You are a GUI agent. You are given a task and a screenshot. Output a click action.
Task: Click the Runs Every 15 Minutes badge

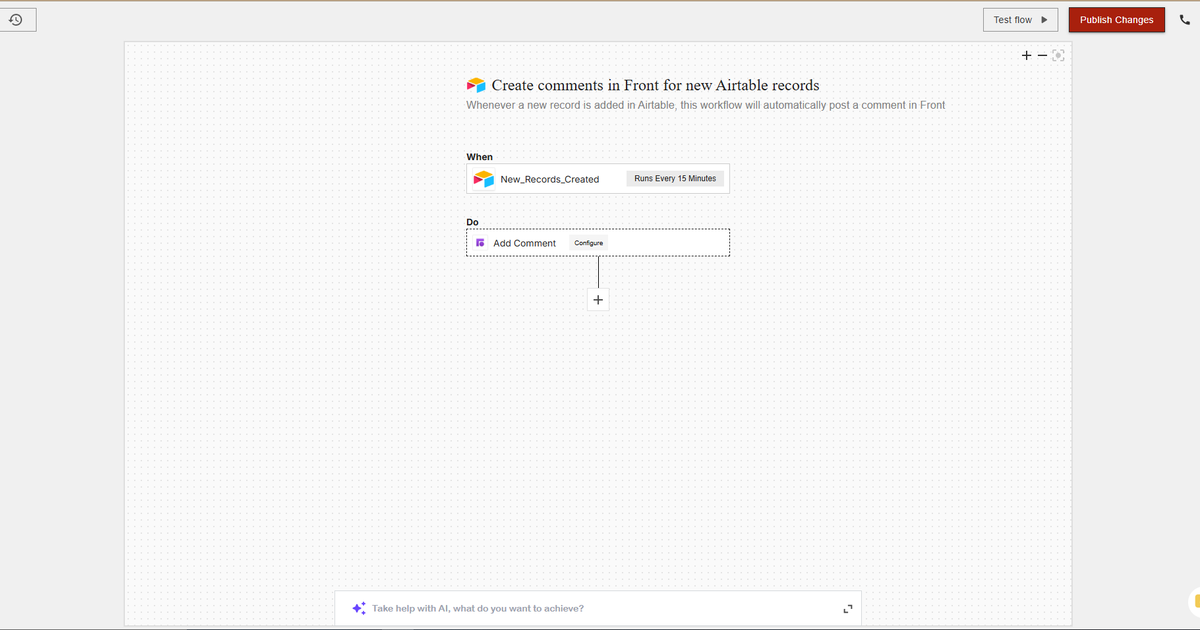tap(674, 178)
